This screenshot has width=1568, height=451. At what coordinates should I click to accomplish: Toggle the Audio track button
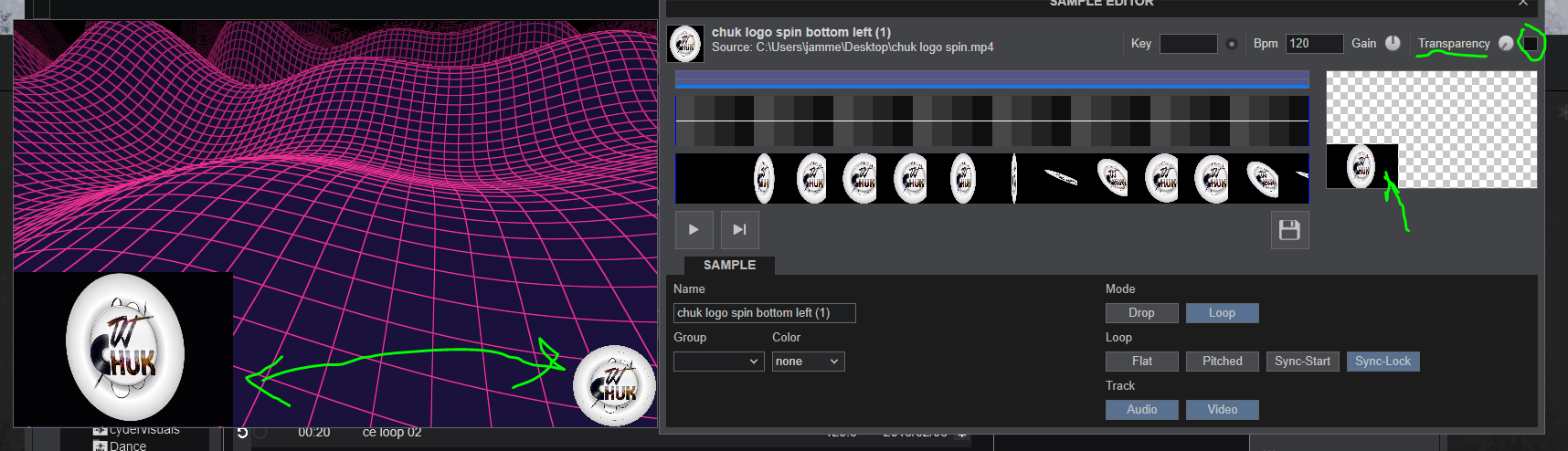pyautogui.click(x=1141, y=410)
